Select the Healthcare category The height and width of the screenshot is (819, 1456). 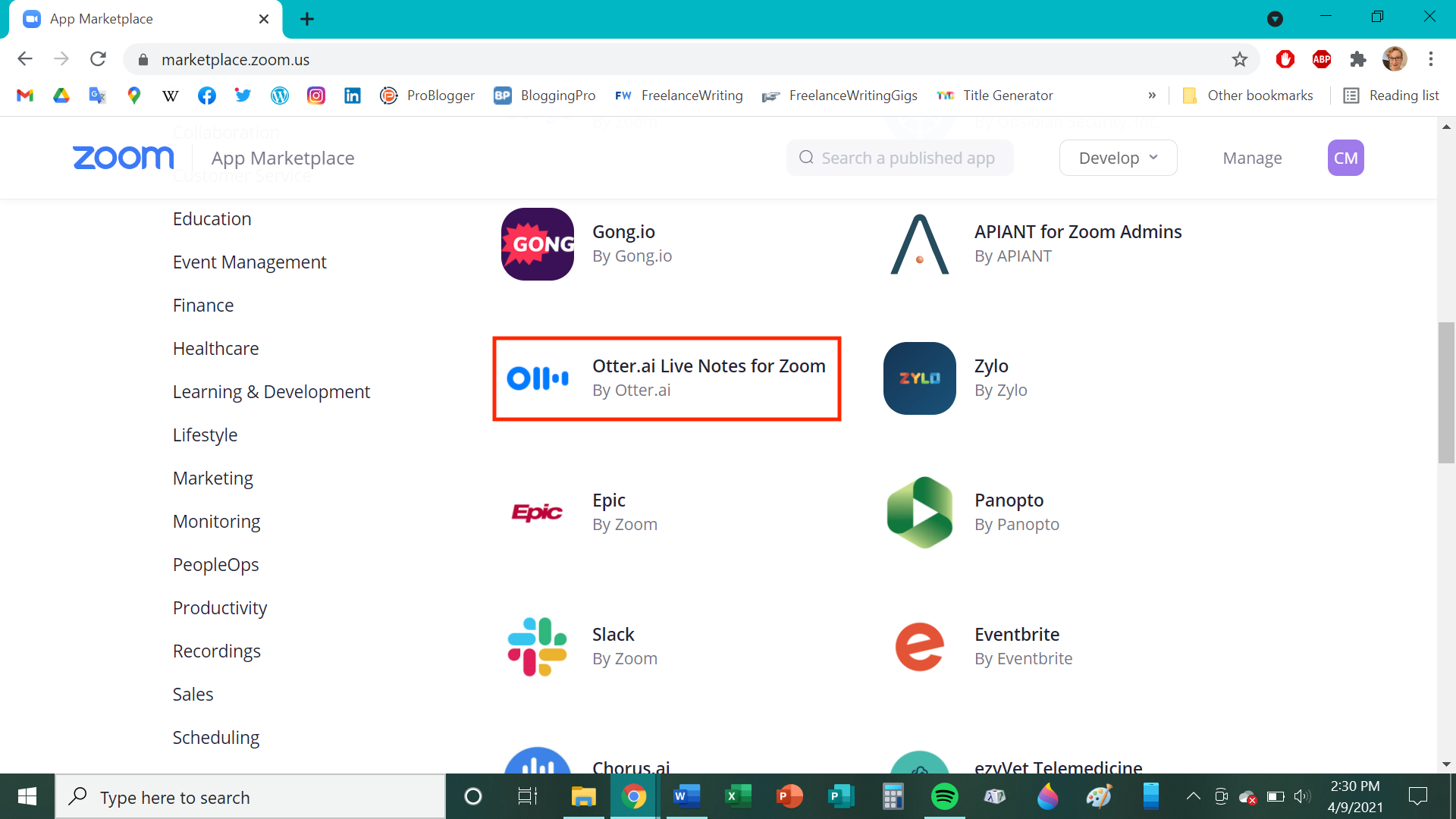[215, 349]
